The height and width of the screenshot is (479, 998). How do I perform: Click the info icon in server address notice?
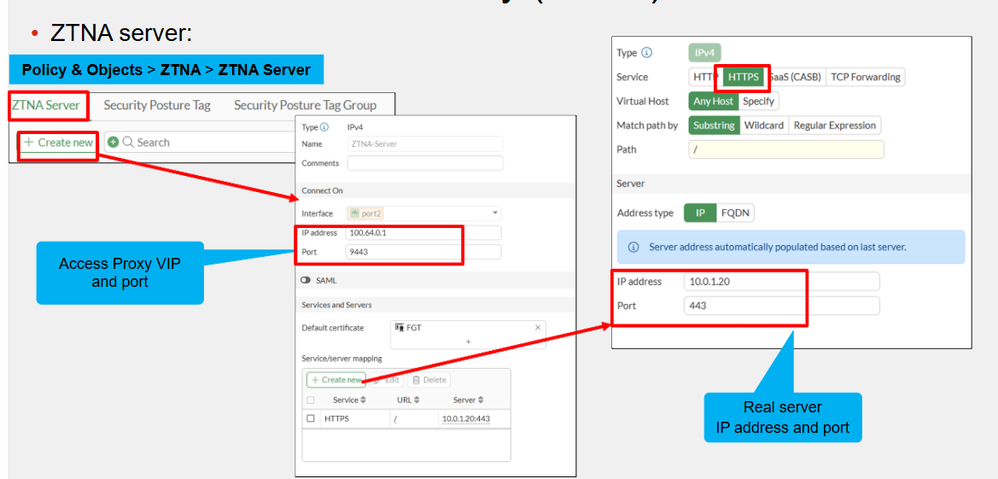(x=633, y=247)
